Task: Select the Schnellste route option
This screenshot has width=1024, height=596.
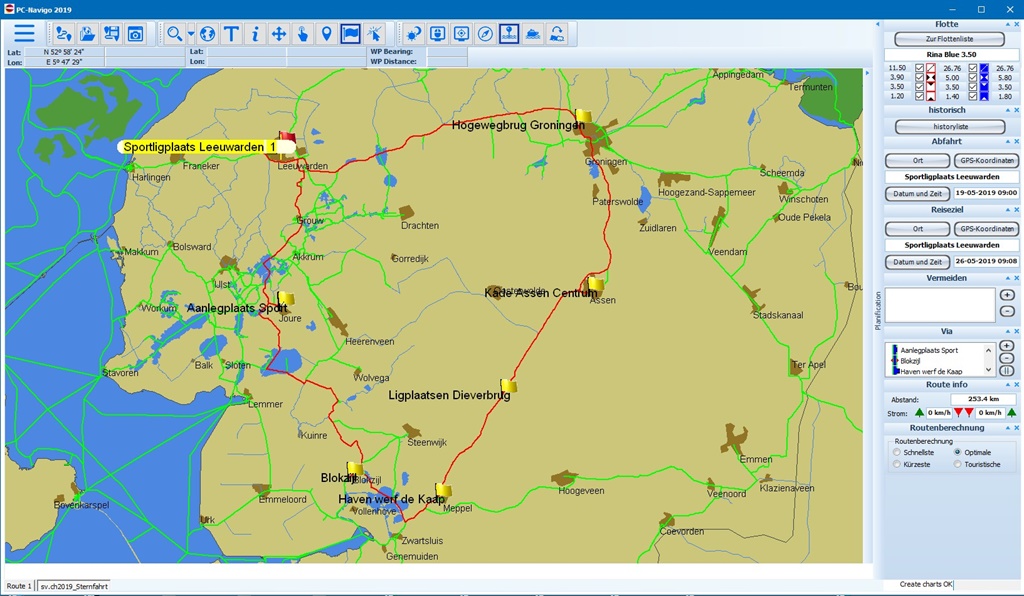Action: (x=897, y=452)
